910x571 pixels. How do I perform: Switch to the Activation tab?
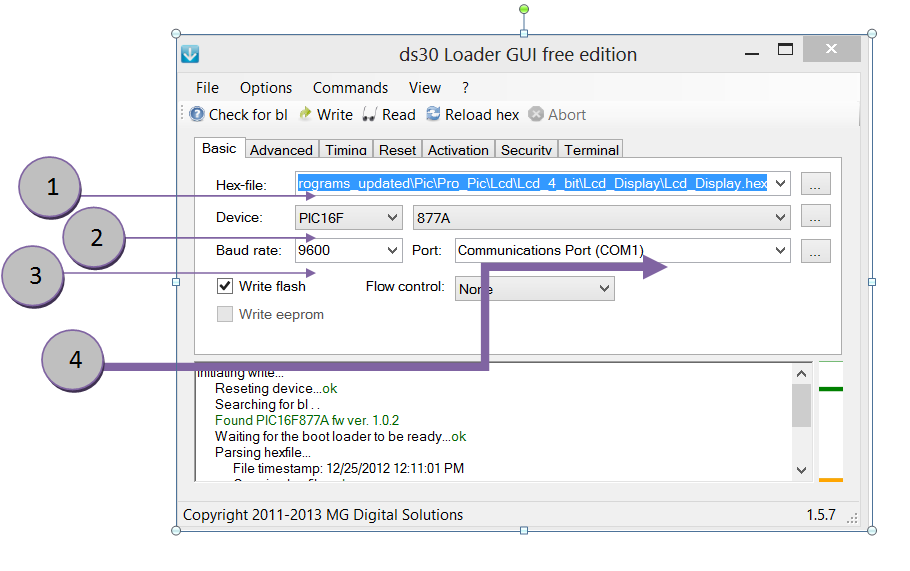(x=458, y=150)
